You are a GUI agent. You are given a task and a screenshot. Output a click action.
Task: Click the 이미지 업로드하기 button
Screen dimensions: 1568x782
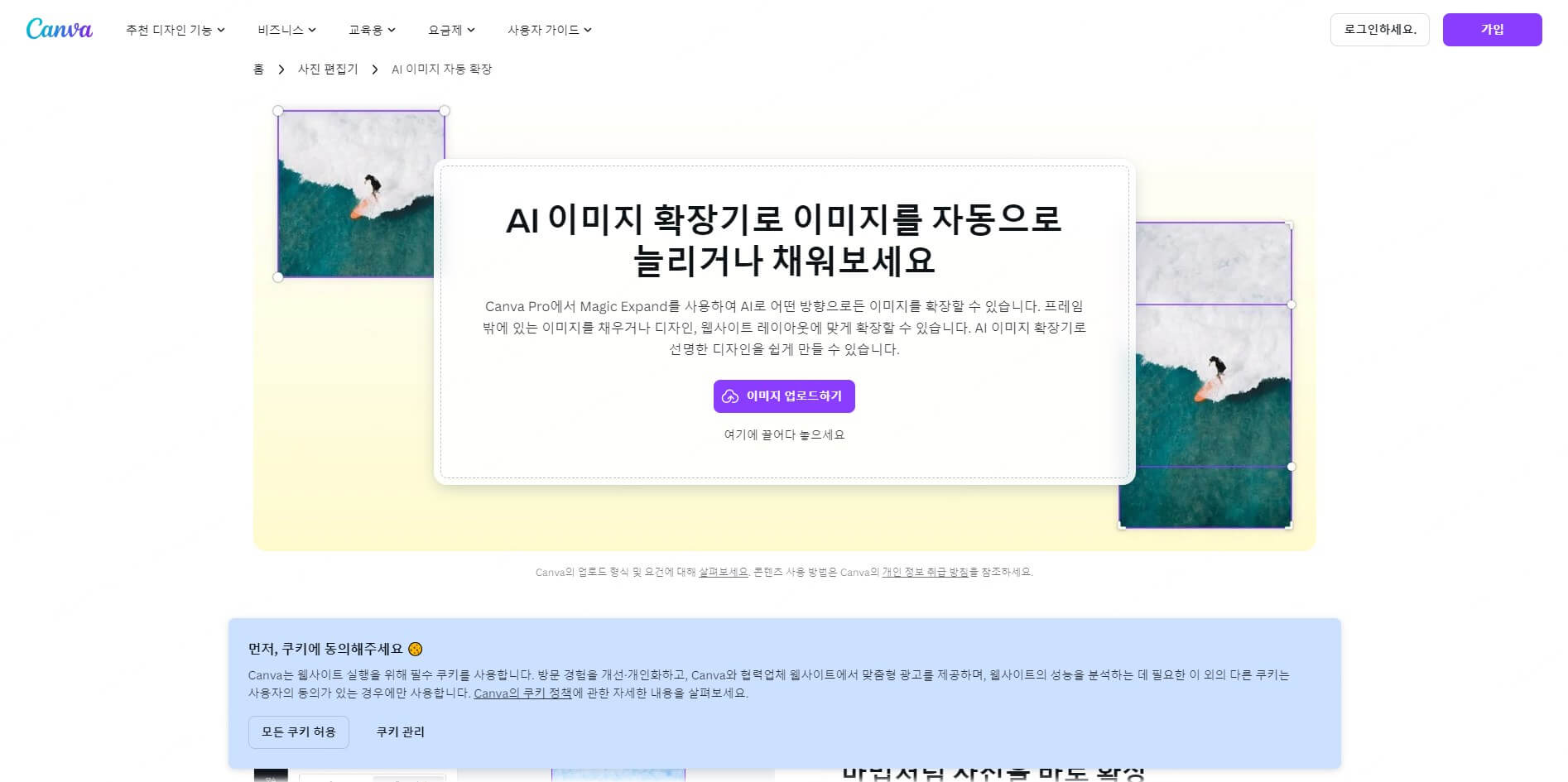click(784, 396)
